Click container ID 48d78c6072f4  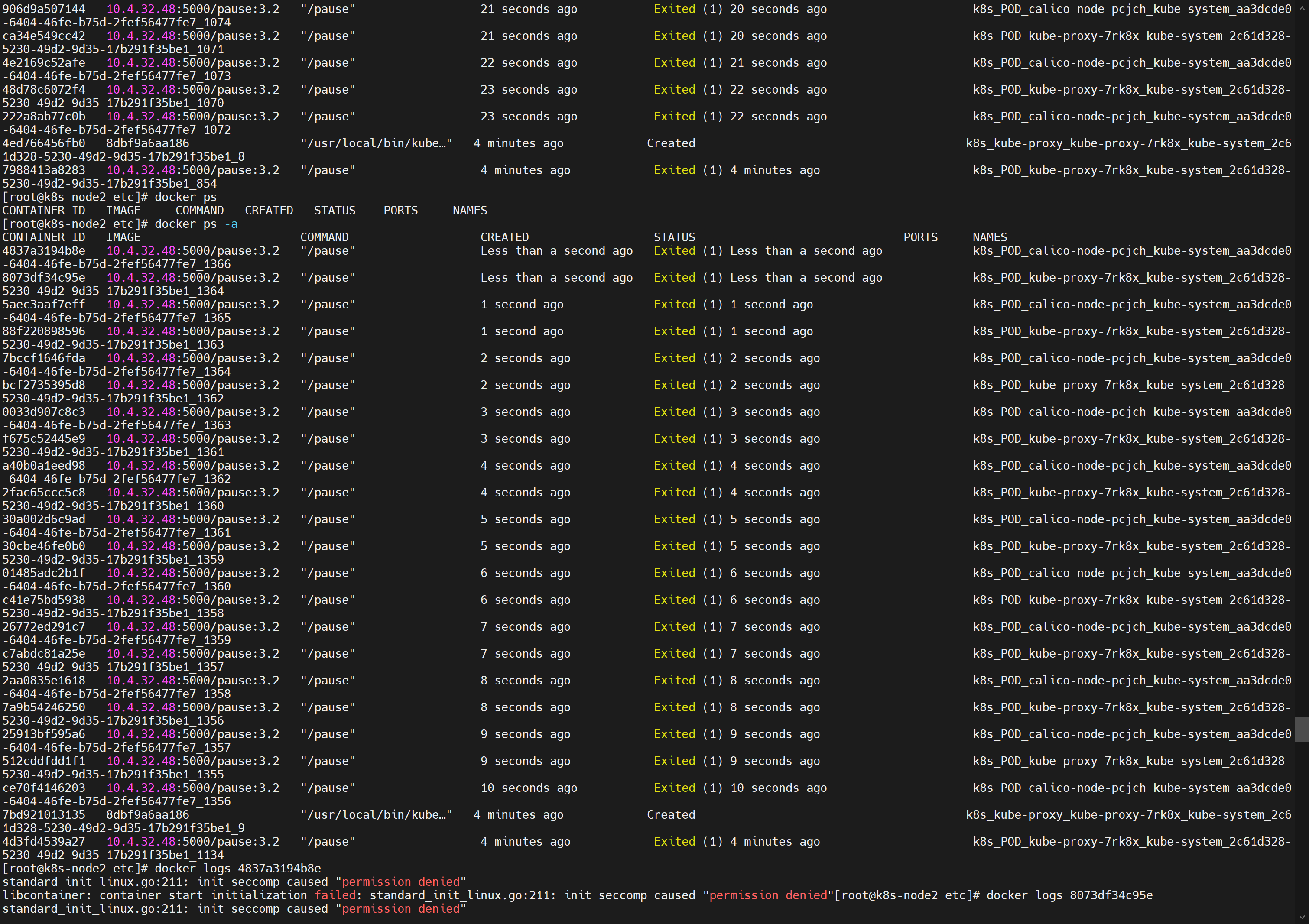pos(44,89)
